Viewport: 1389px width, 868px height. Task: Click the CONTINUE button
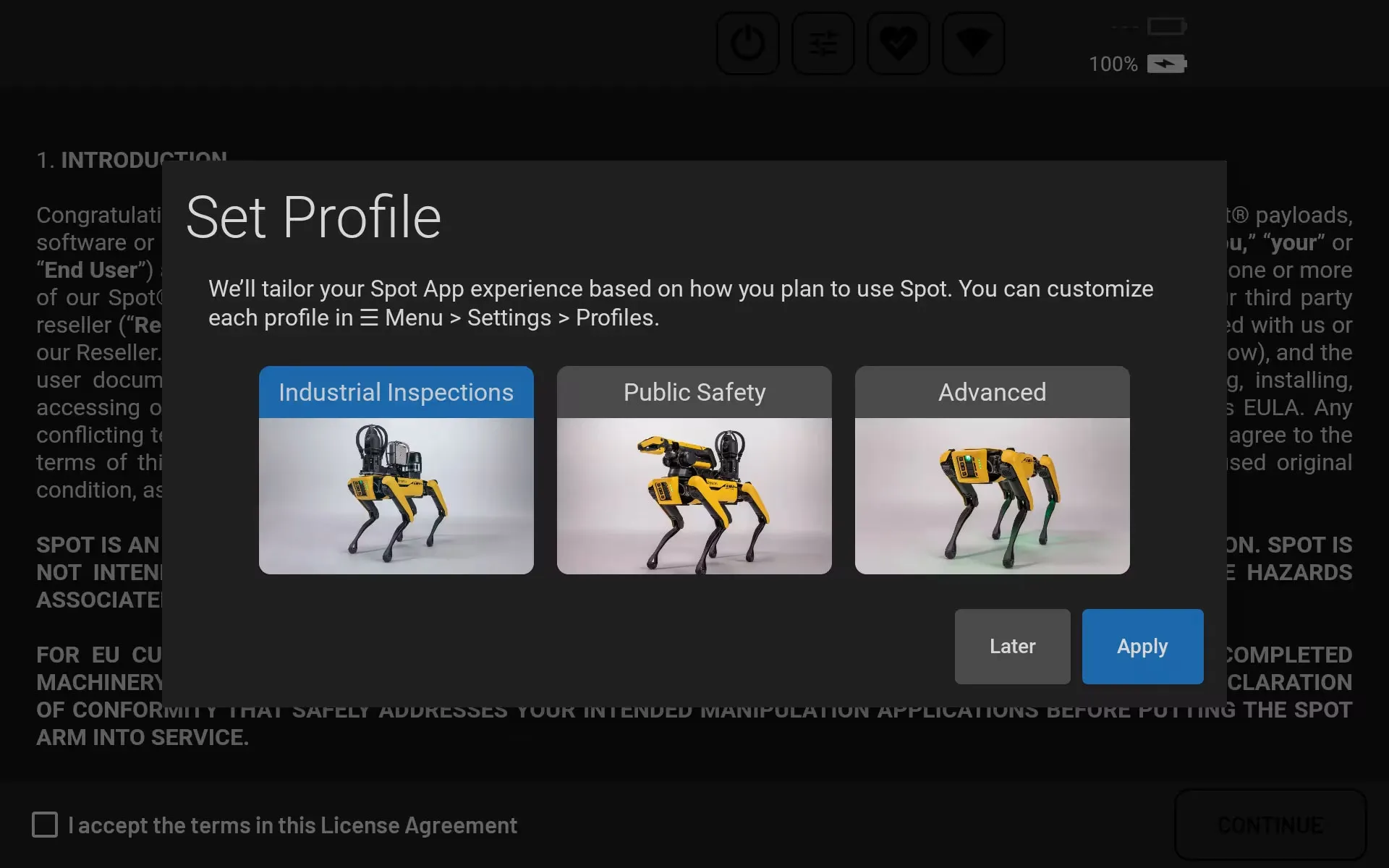pyautogui.click(x=1270, y=825)
